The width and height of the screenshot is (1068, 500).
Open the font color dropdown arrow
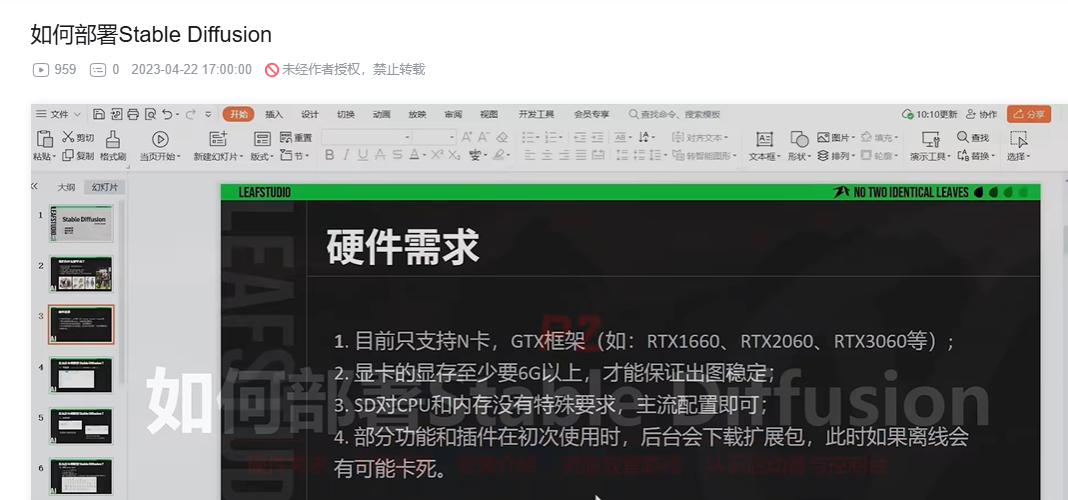(424, 156)
